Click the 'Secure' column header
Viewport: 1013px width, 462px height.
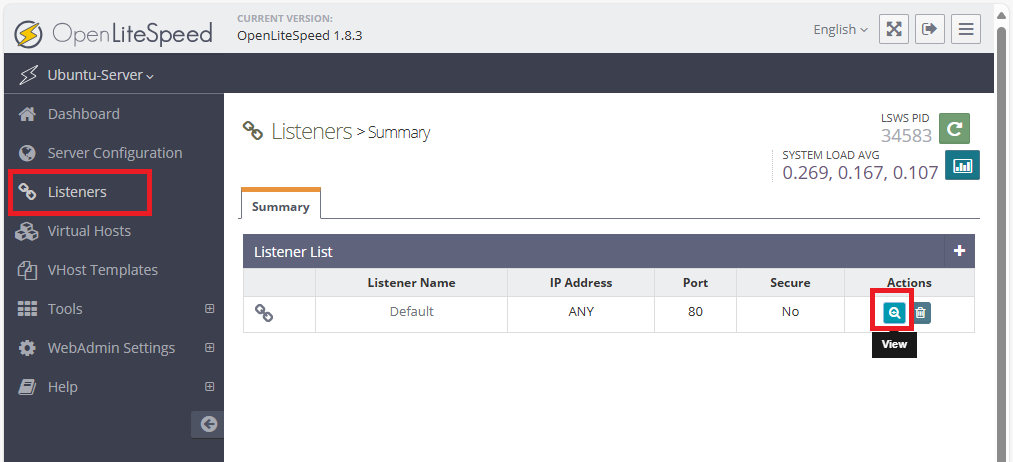point(790,282)
